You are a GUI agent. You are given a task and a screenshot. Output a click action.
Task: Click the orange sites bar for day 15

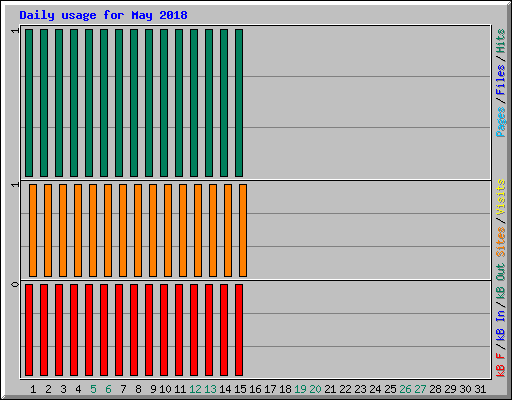coord(243,230)
